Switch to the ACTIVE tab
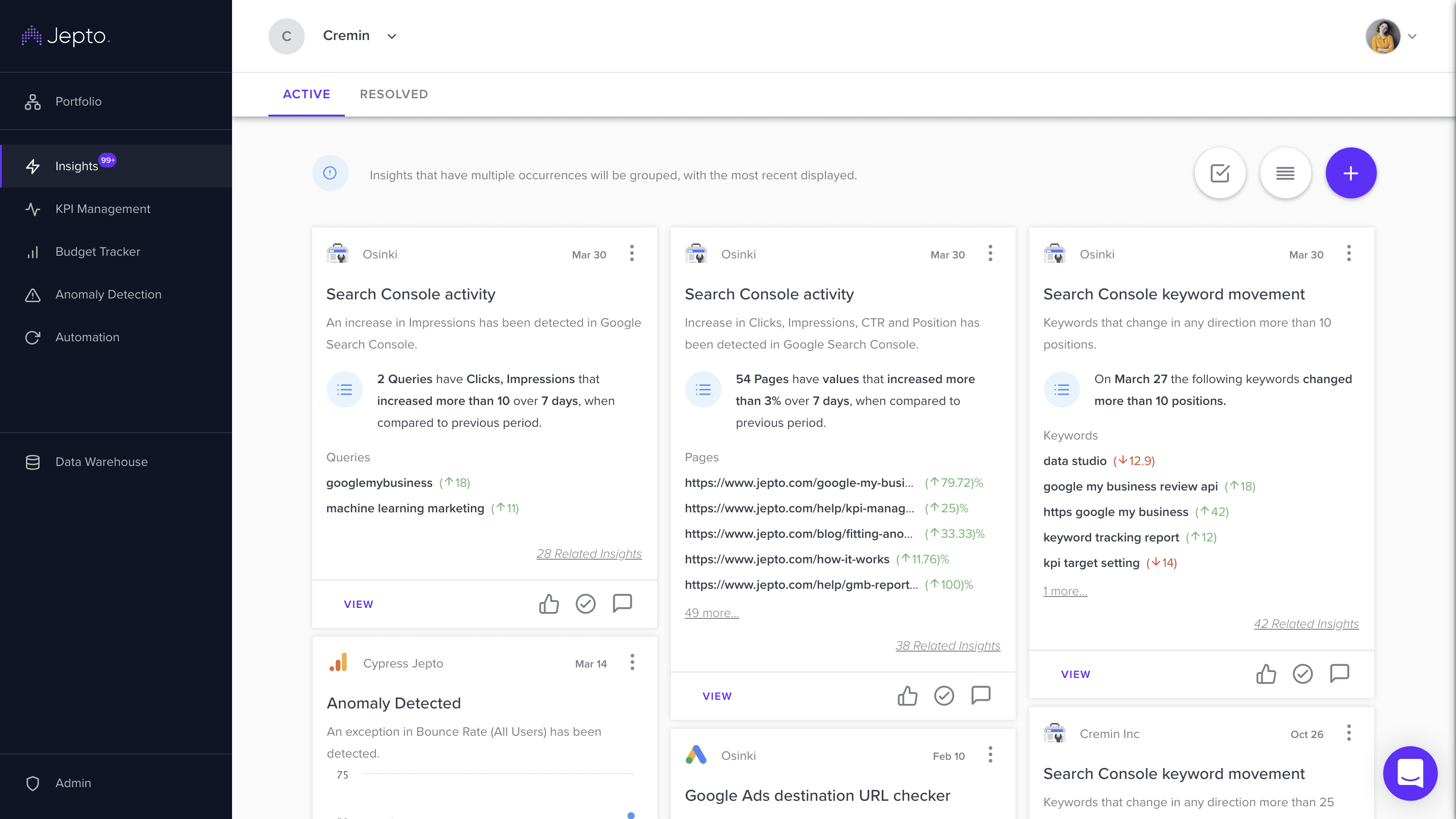Screen dimensions: 1456x819 pos(306,94)
